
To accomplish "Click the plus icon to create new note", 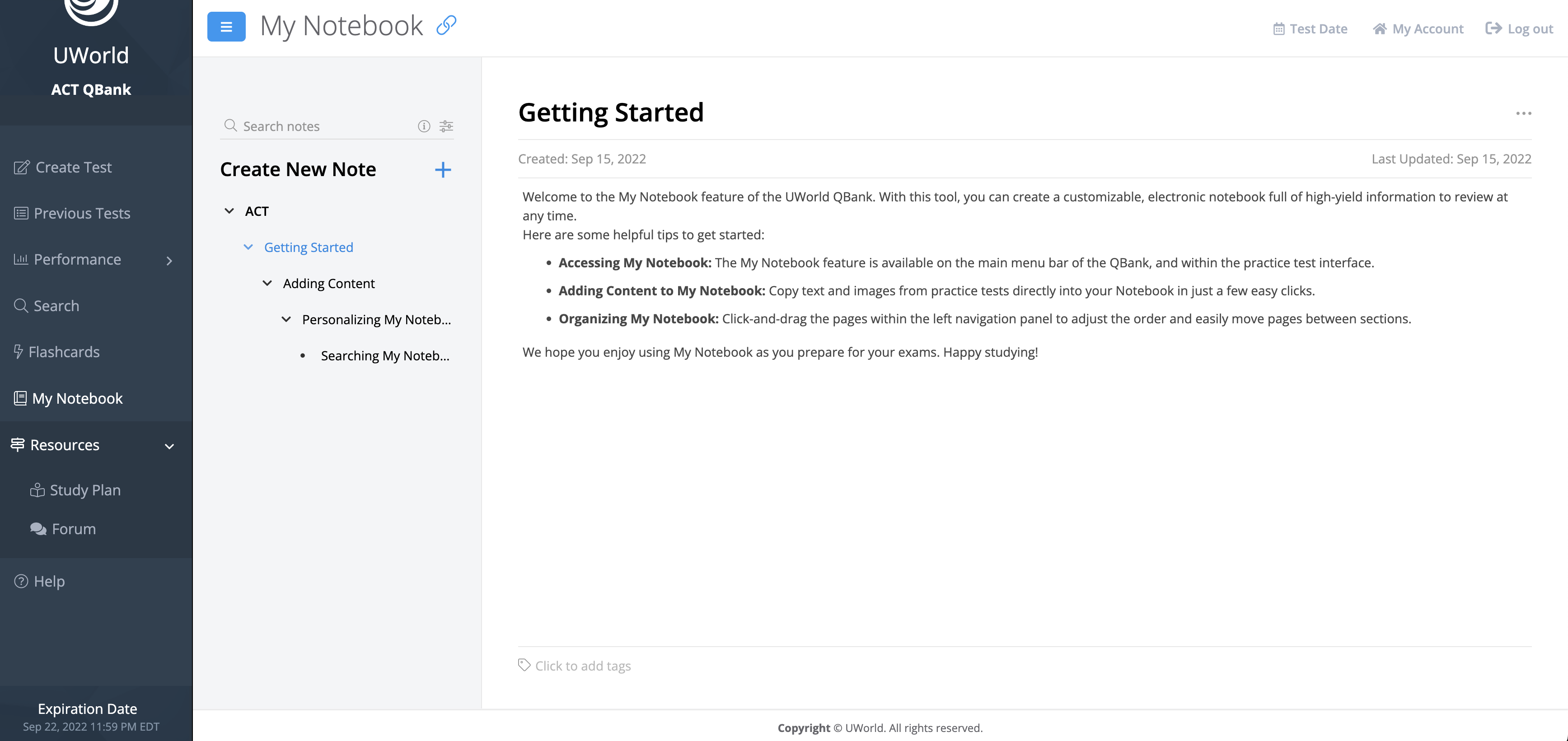I will pyautogui.click(x=443, y=170).
